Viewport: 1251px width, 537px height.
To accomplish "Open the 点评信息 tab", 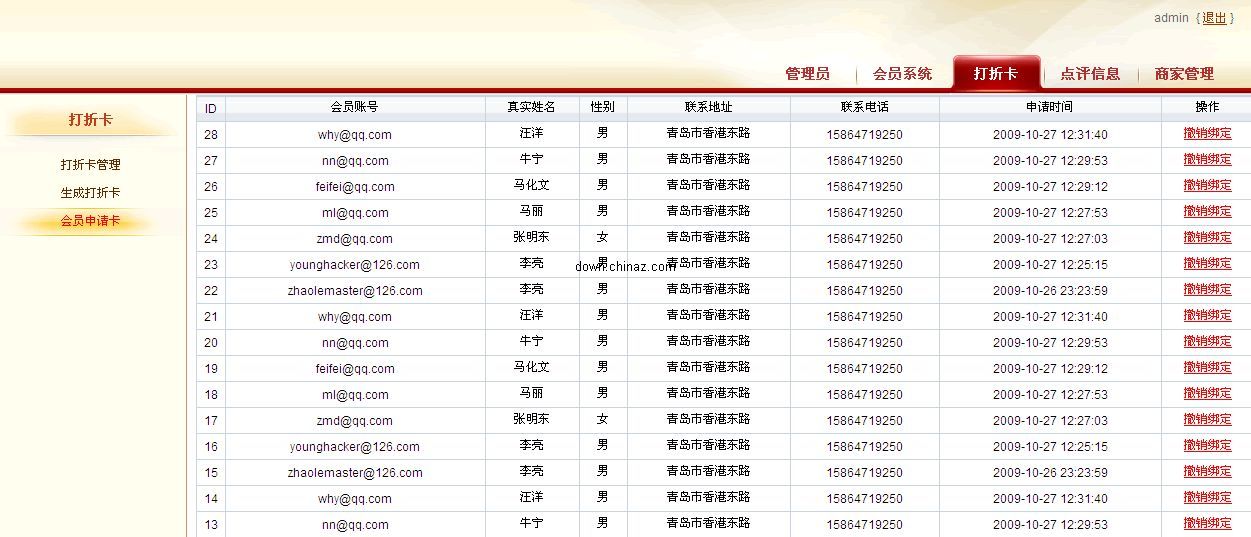I will [1090, 73].
